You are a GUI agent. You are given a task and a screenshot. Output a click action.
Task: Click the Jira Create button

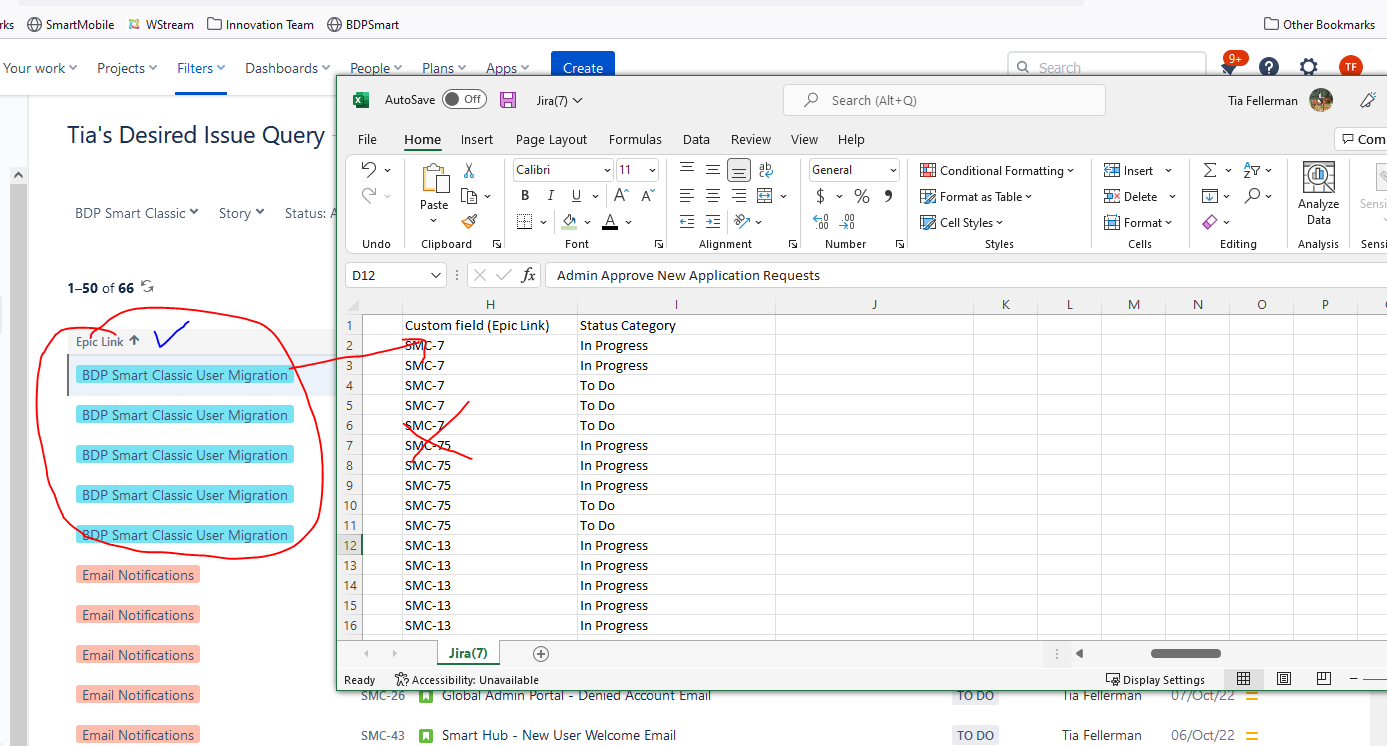click(583, 67)
